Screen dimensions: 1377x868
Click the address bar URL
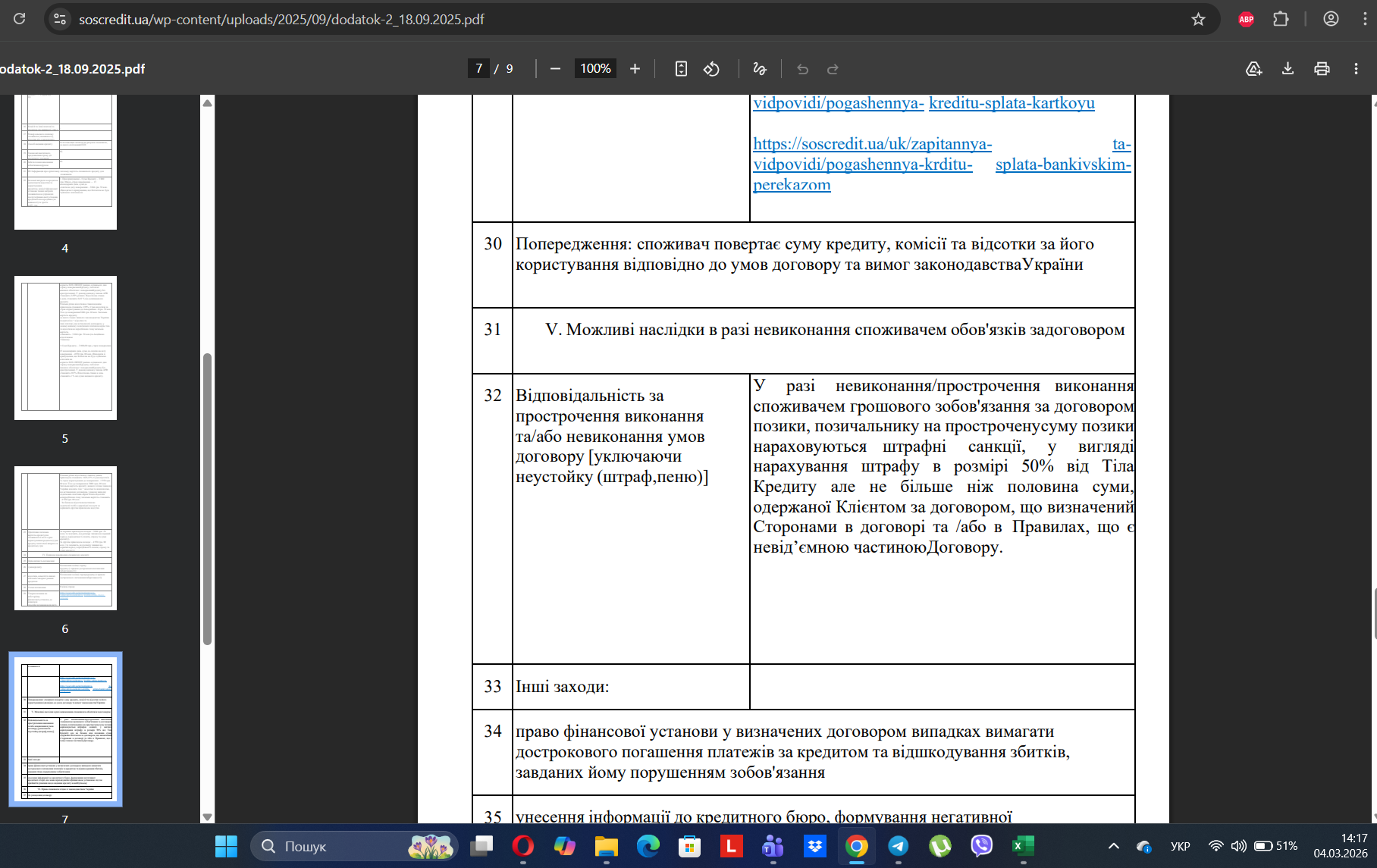(x=281, y=19)
